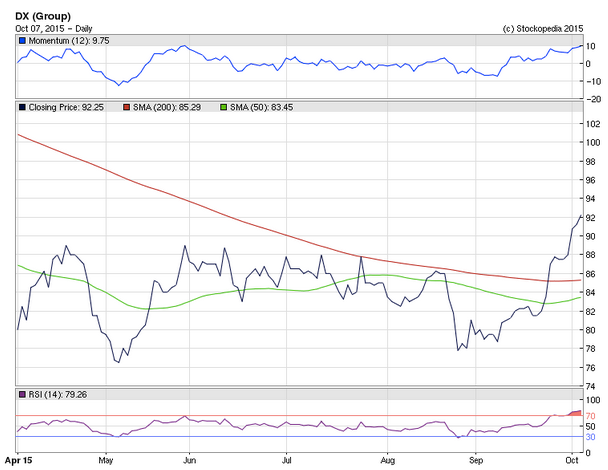Click the 'Aug' x-axis label
608x470 pixels.
[387, 460]
